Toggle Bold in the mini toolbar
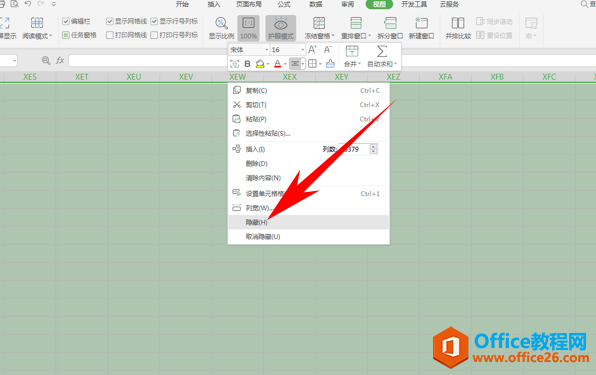The width and height of the screenshot is (596, 375). pos(247,64)
